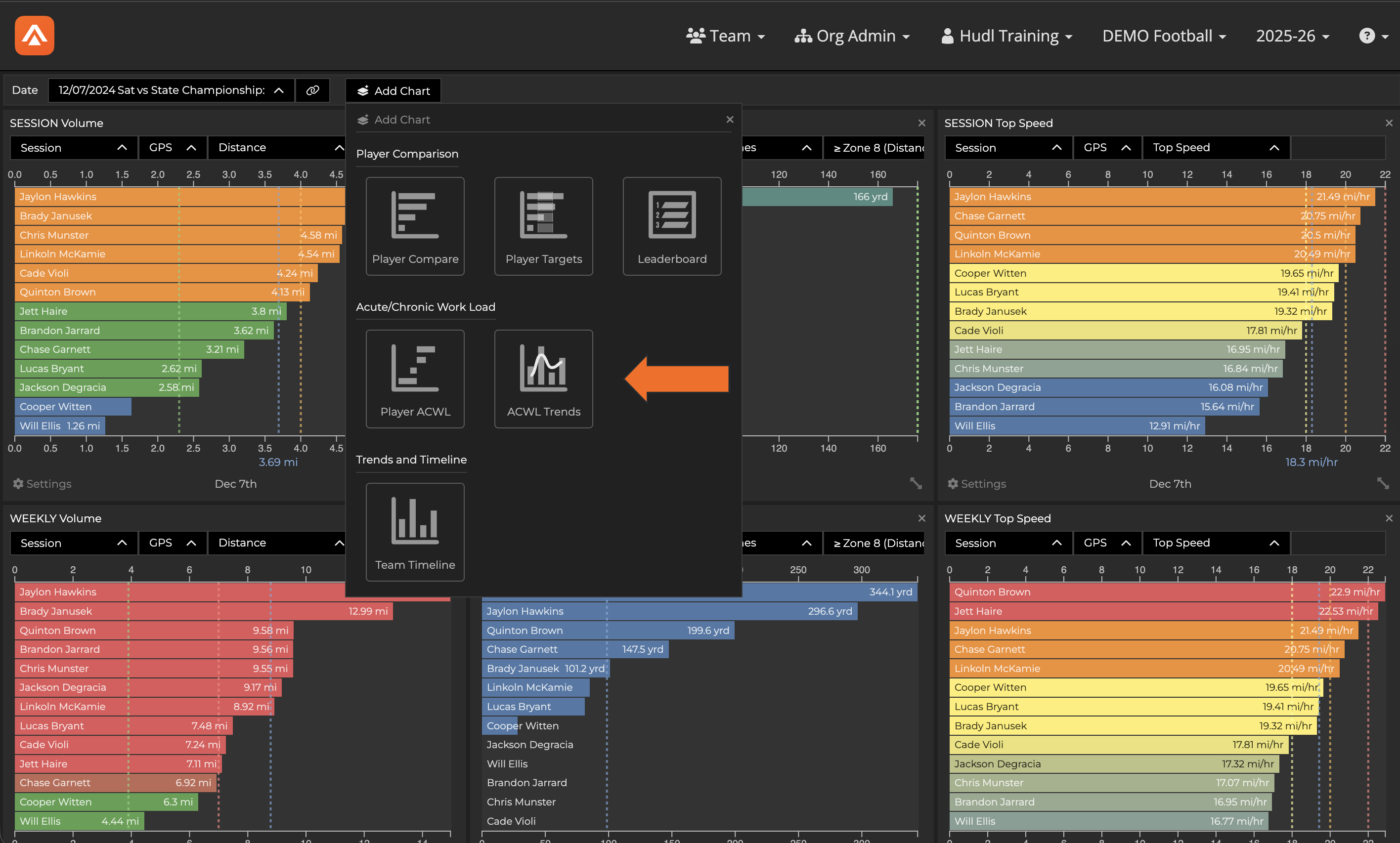Open Session dropdown in SESSION Volume chart
1400x843 pixels.
pyautogui.click(x=74, y=148)
